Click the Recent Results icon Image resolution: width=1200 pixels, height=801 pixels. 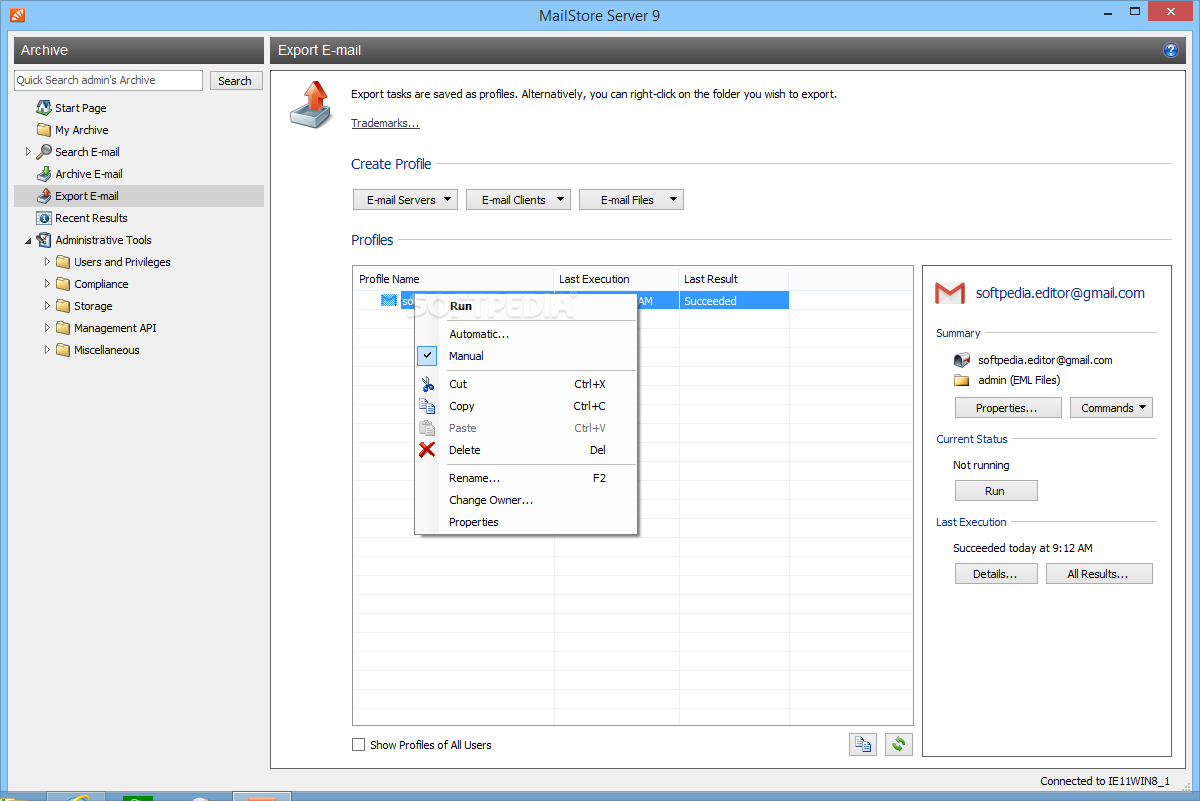point(44,218)
